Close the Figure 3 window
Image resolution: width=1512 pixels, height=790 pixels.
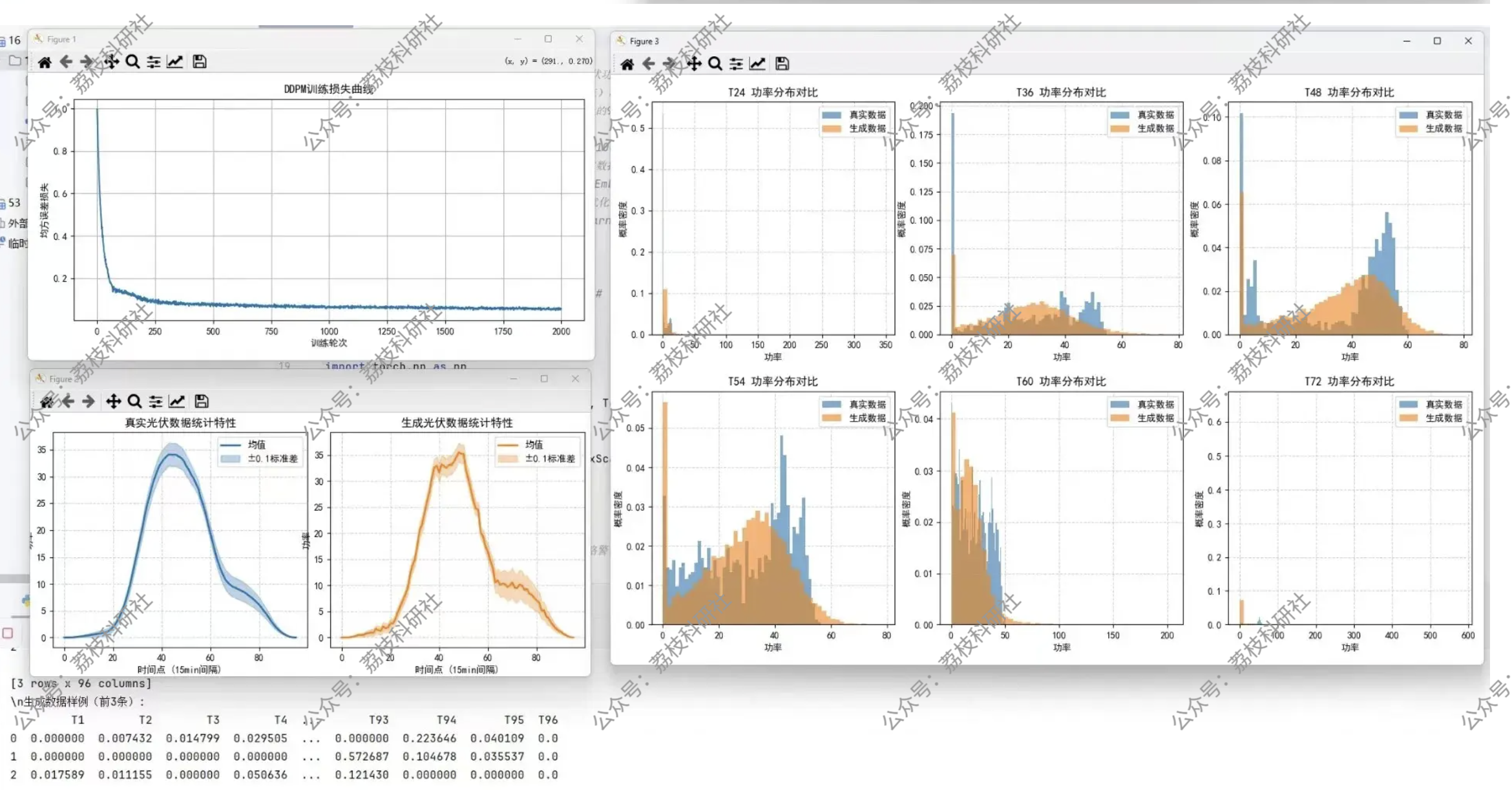(1468, 41)
